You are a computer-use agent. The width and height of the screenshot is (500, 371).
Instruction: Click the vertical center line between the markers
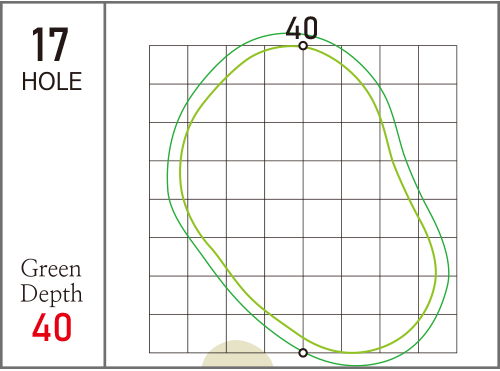[x=303, y=199]
